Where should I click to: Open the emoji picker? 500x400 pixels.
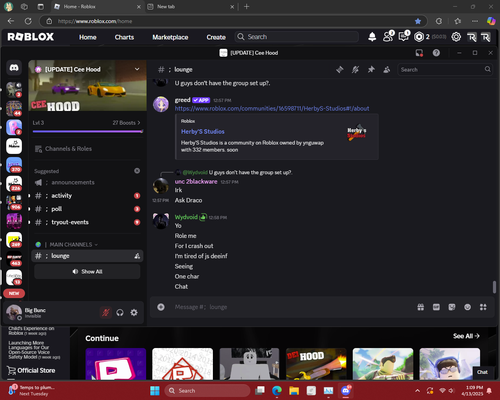pos(467,307)
